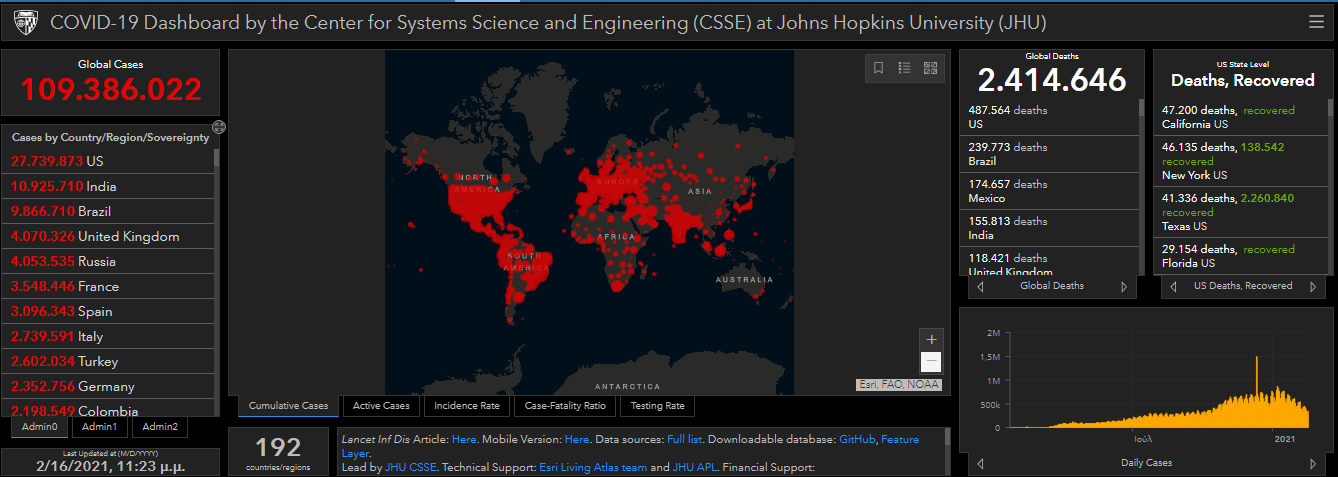This screenshot has height=477, width=1338.
Task: Go to next Global Deaths panel
Action: tap(1123, 287)
